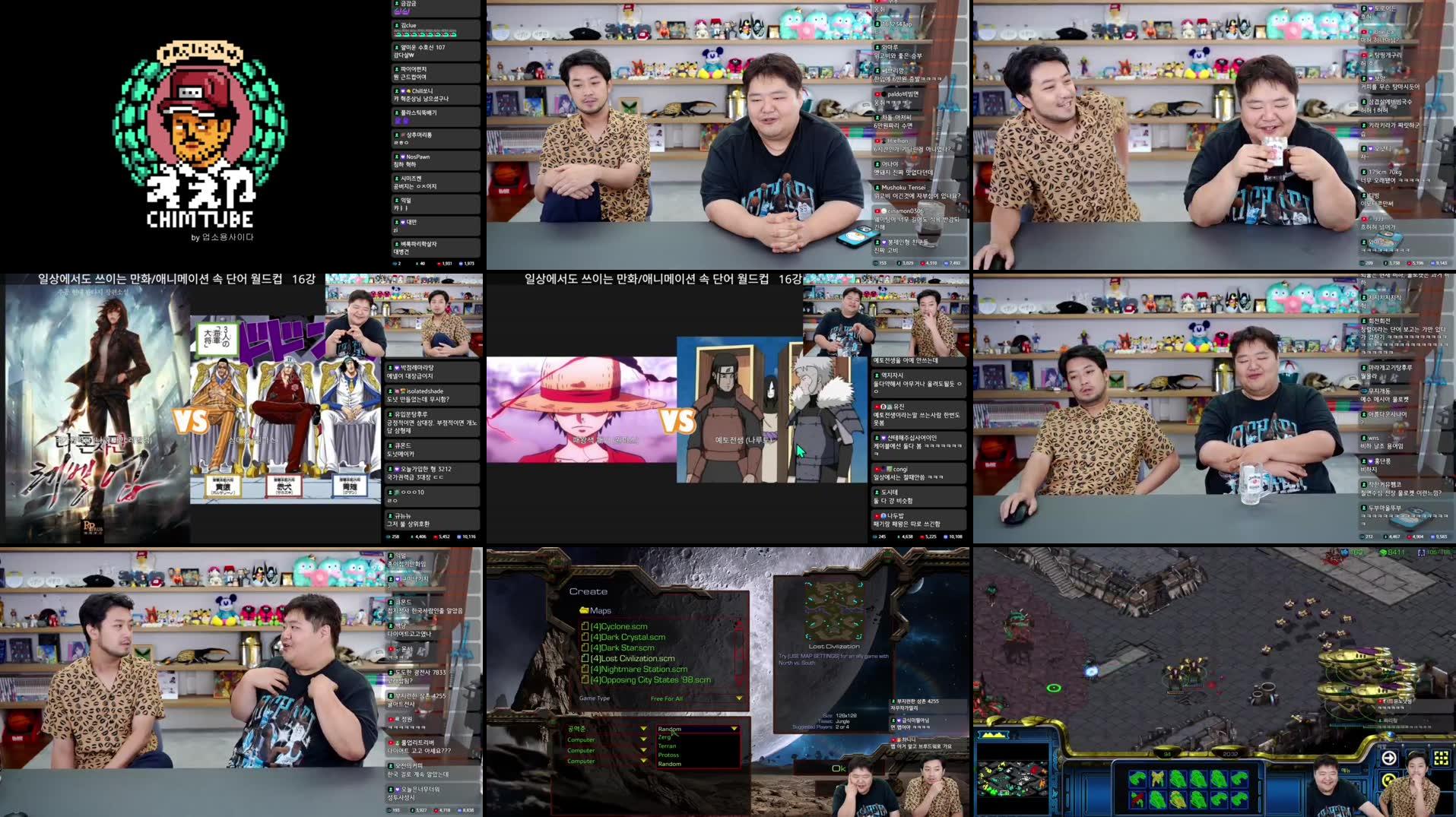This screenshot has height=817, width=1456.
Task: Click the Move command arrow icon
Action: 1388,758
